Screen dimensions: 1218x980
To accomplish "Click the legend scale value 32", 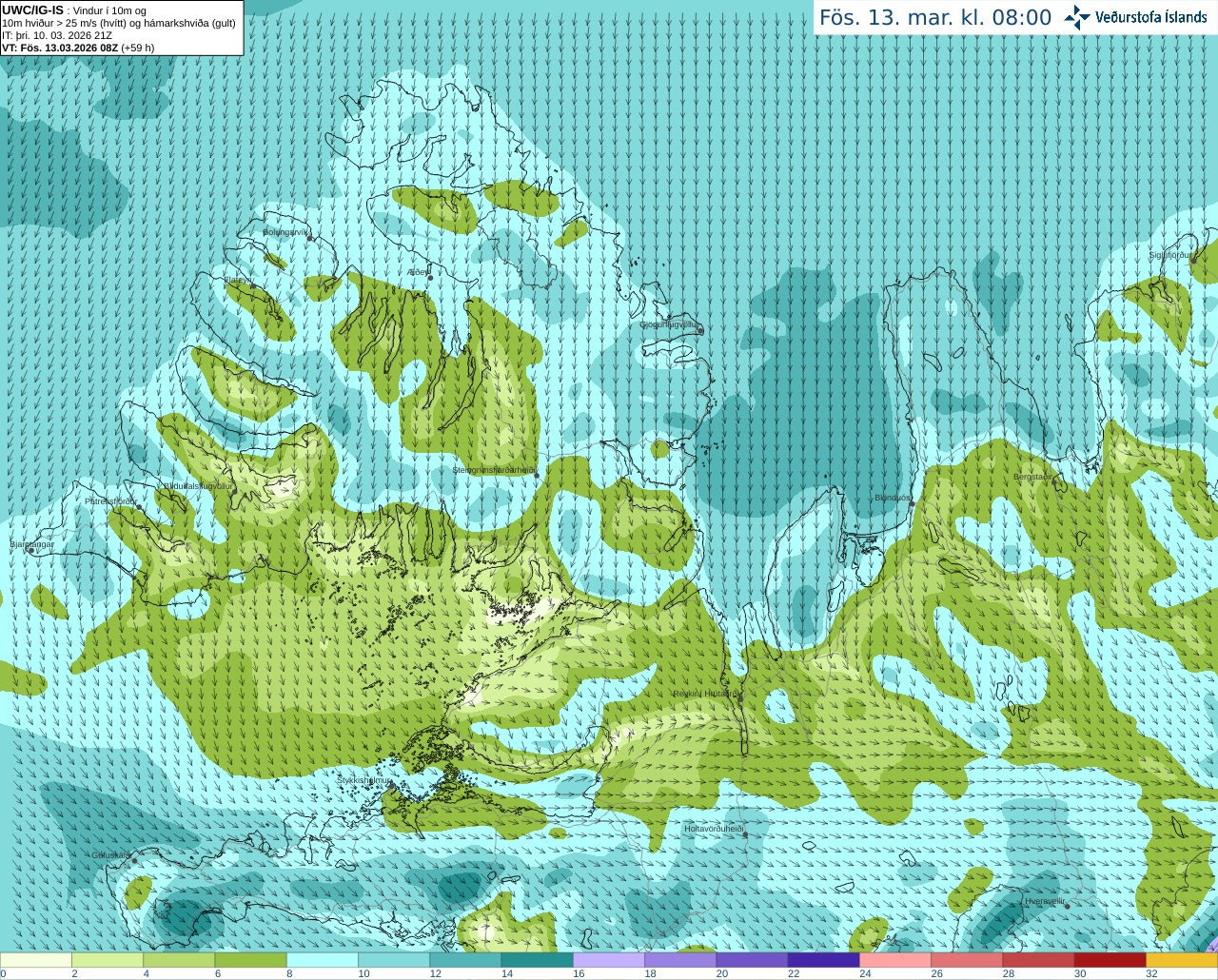I will [1151, 973].
